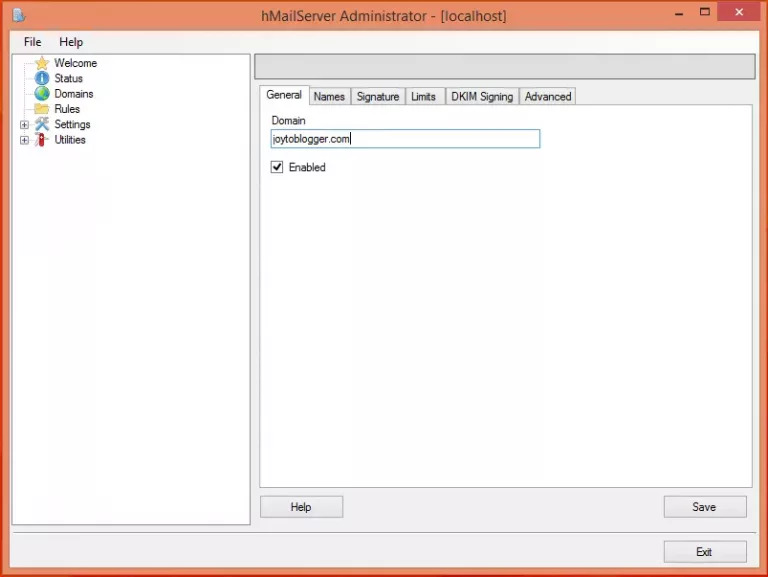Open the Limits tab

[423, 96]
